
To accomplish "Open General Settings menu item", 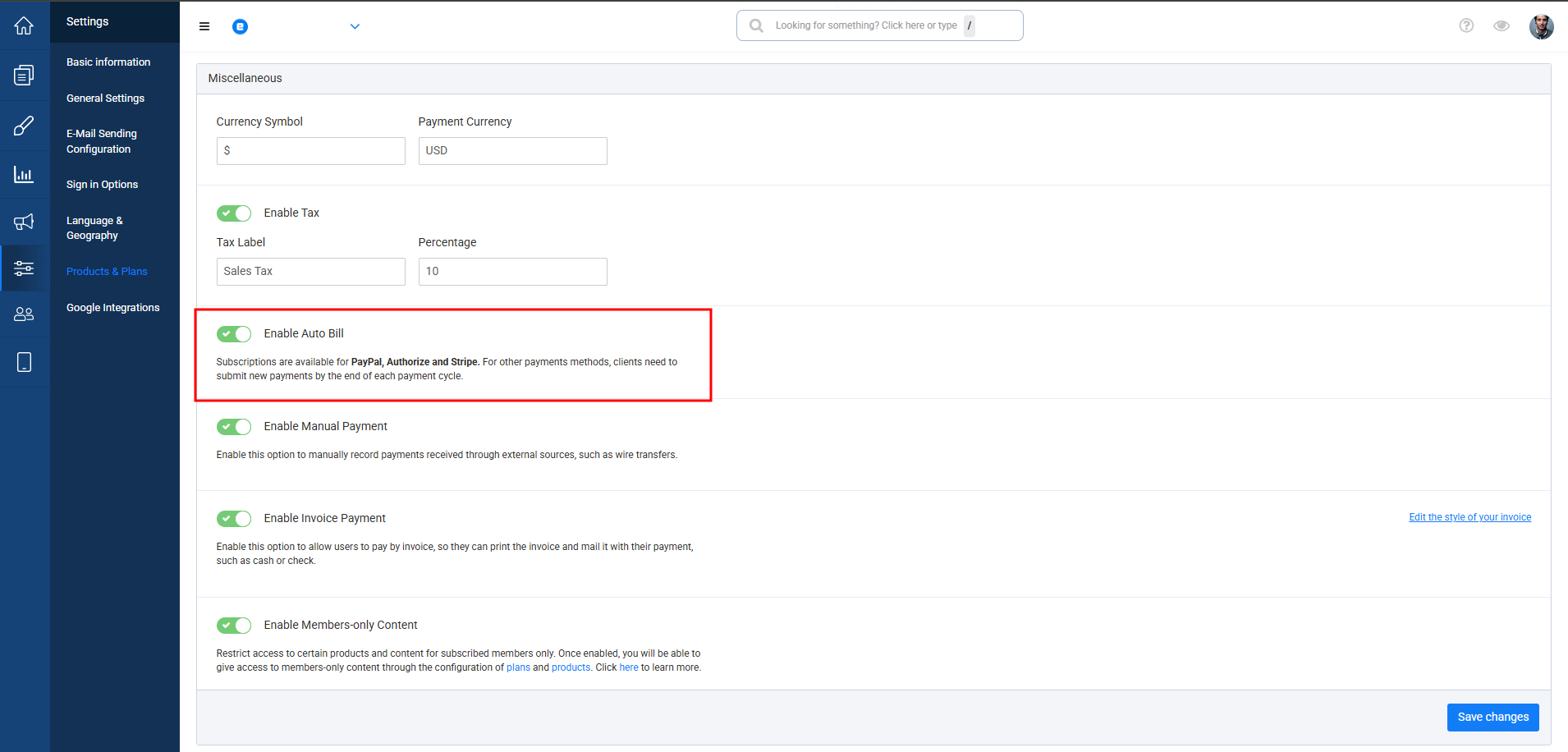I will (105, 99).
